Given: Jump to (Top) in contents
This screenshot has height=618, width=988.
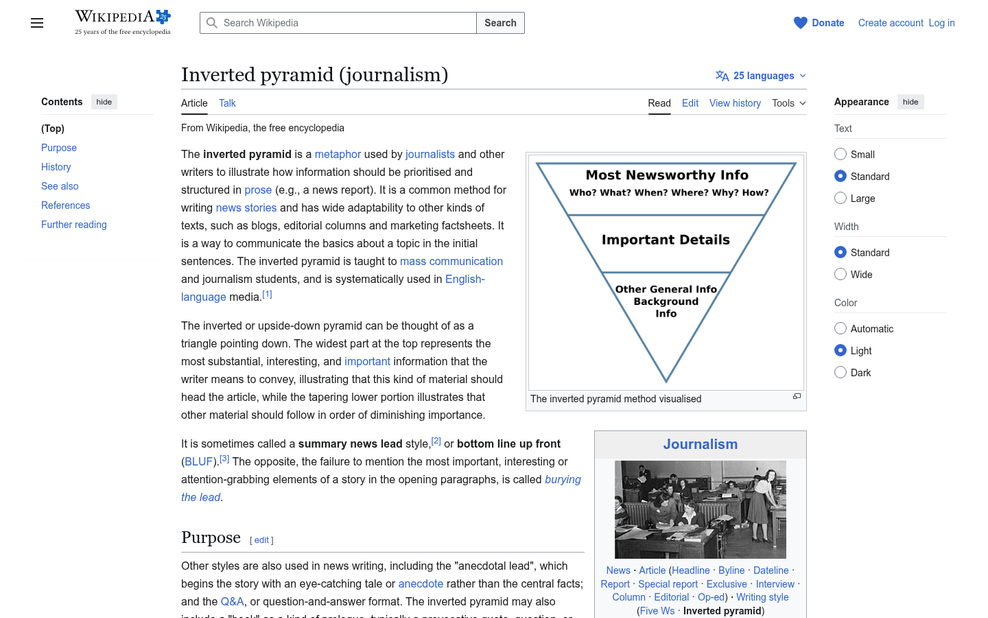Looking at the screenshot, I should 53,129.
